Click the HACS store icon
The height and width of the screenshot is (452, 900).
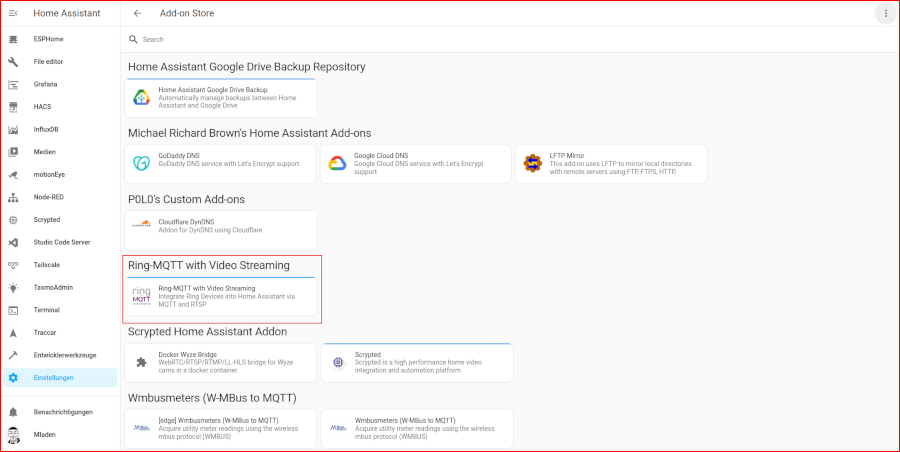13,107
